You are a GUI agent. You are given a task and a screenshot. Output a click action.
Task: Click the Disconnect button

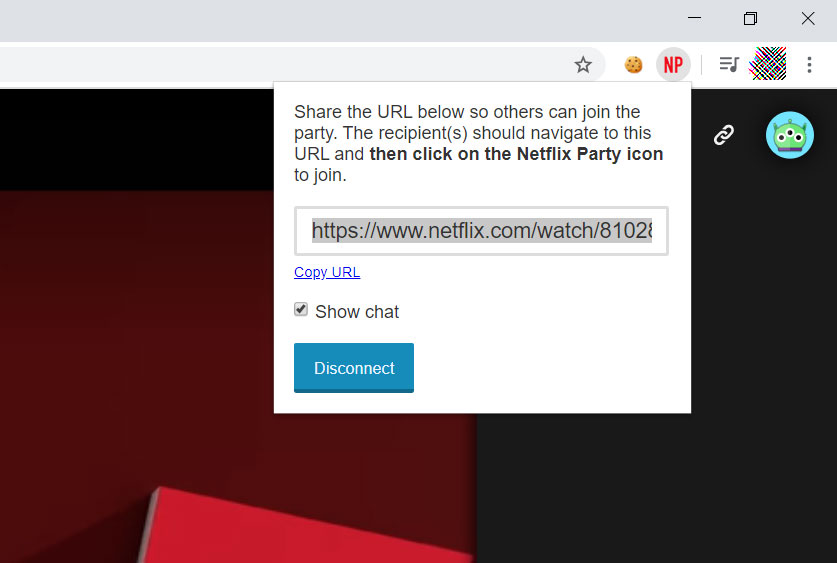click(x=354, y=368)
